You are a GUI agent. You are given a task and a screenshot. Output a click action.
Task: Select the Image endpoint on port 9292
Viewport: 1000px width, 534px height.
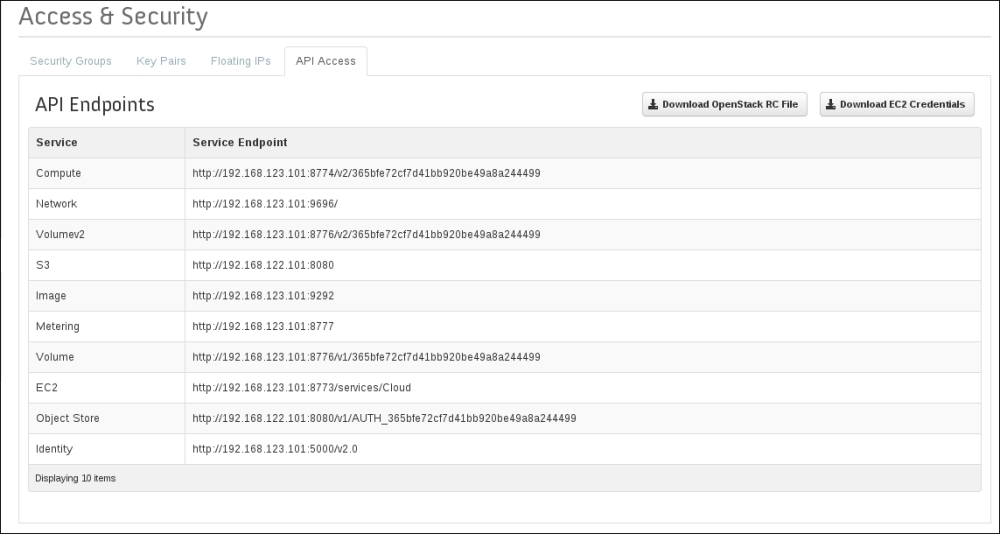pyautogui.click(x=263, y=295)
